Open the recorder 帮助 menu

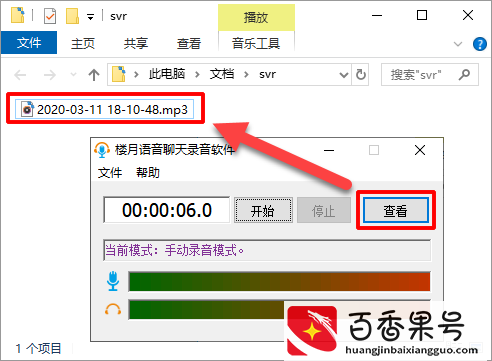(148, 173)
